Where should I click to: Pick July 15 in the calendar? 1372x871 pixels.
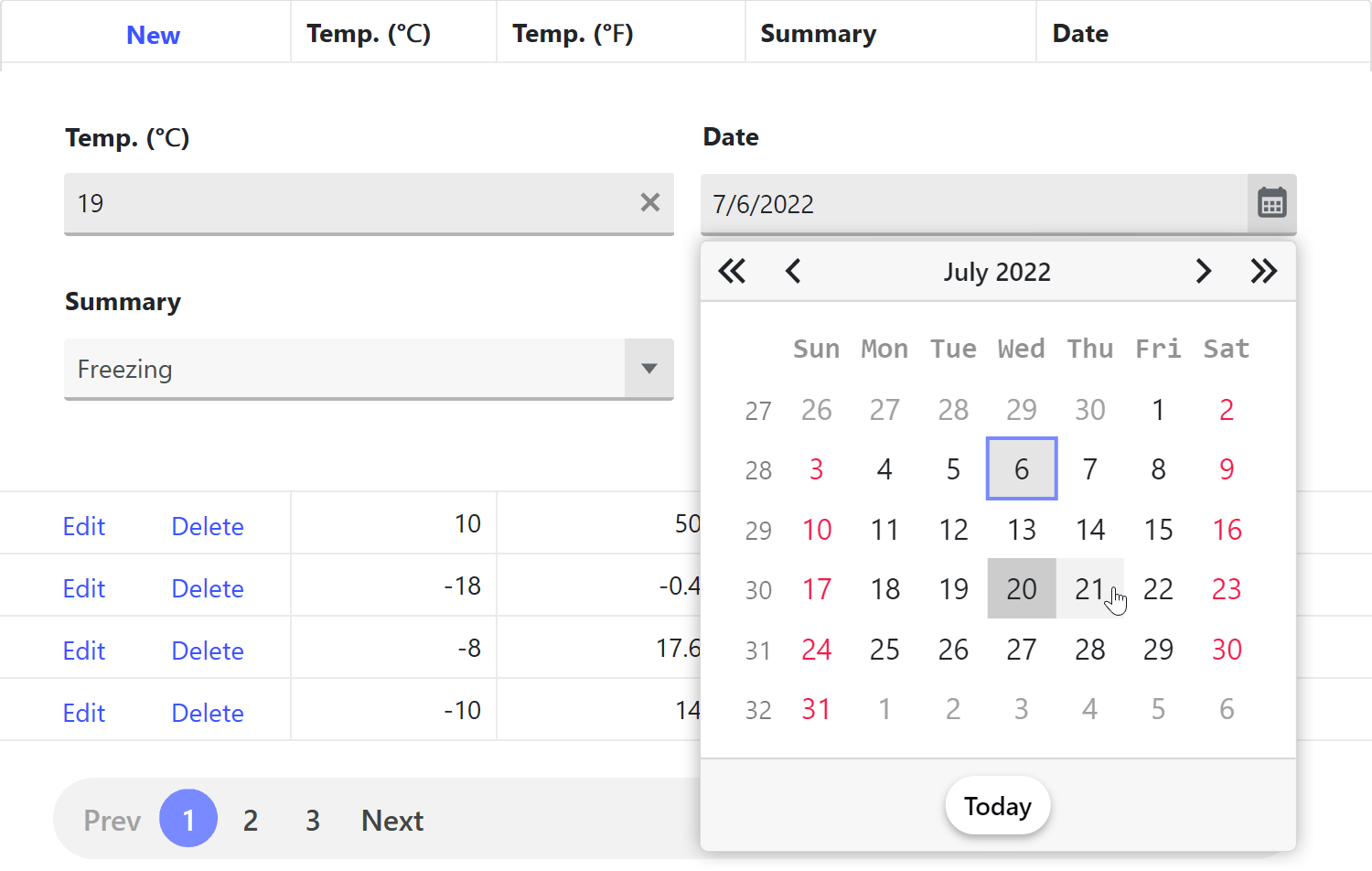tap(1158, 530)
